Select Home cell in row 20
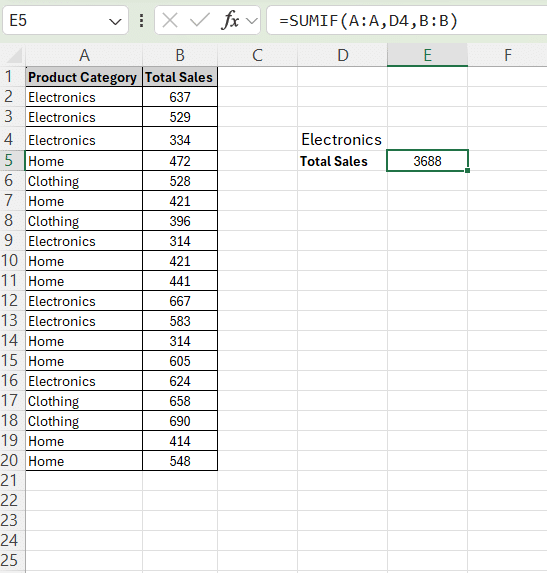Screen dimensions: 547x573 [x=84, y=461]
